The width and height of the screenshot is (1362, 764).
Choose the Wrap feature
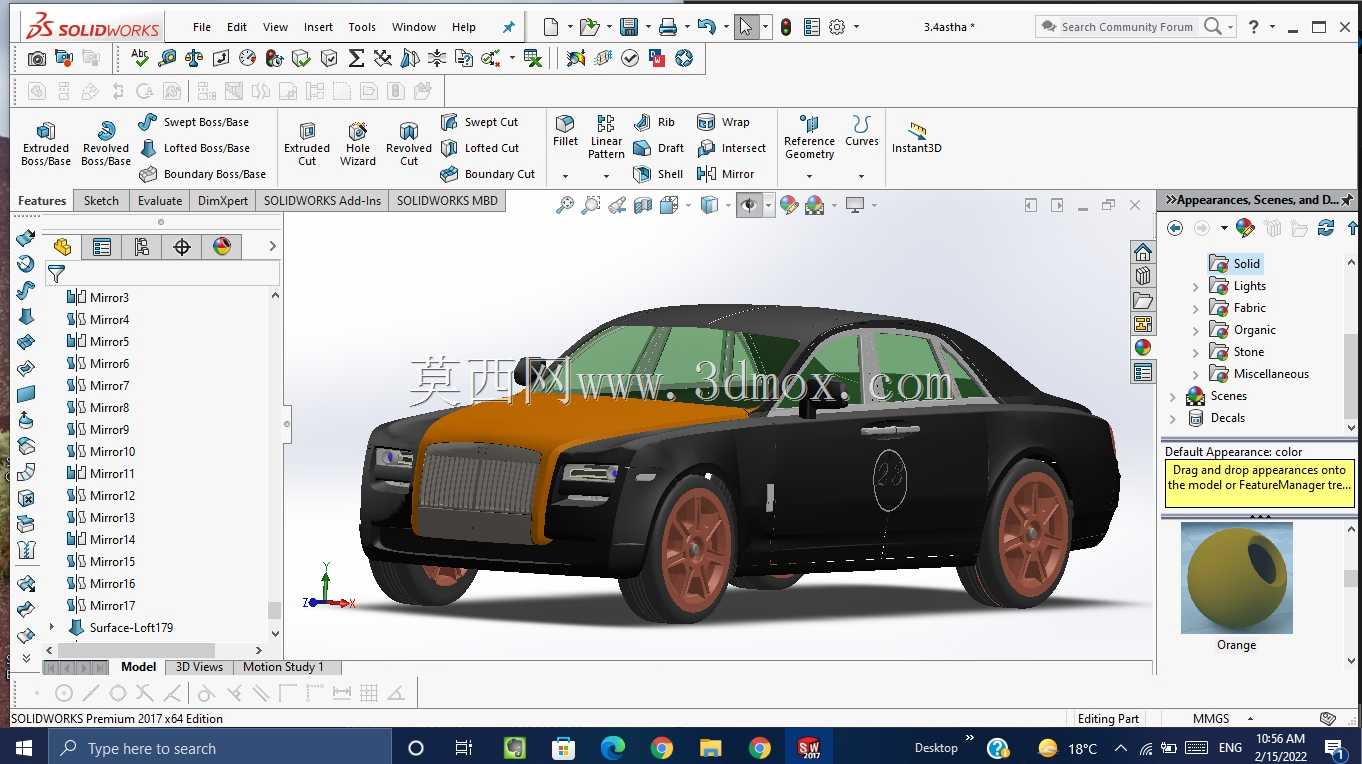tap(723, 122)
